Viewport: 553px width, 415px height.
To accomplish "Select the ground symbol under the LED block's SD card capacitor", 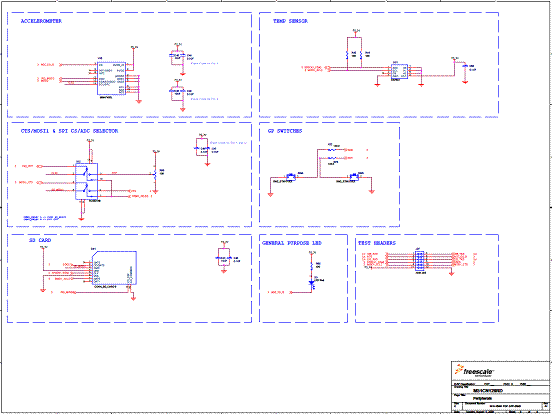I will (224, 271).
